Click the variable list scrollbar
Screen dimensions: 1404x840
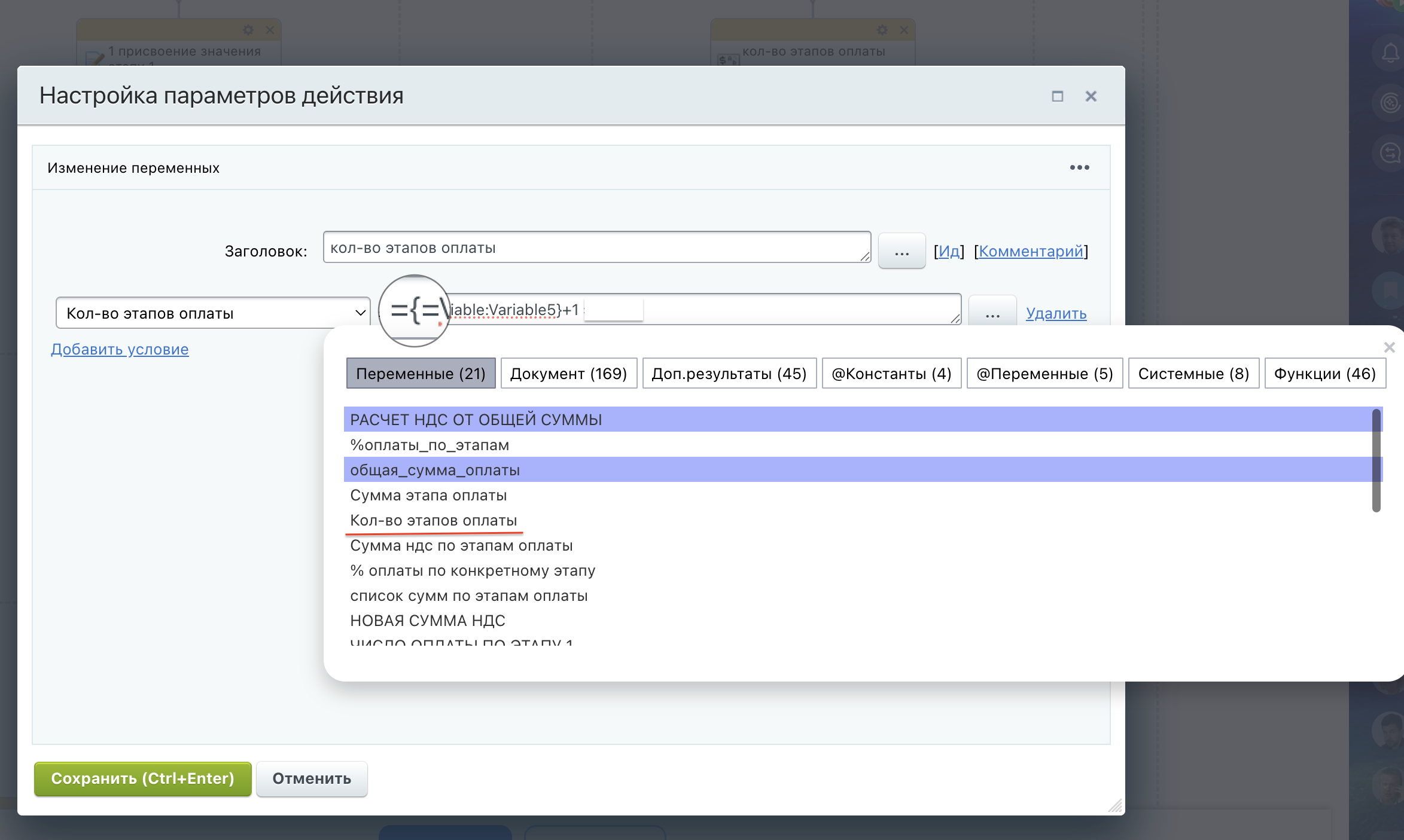(x=1376, y=460)
